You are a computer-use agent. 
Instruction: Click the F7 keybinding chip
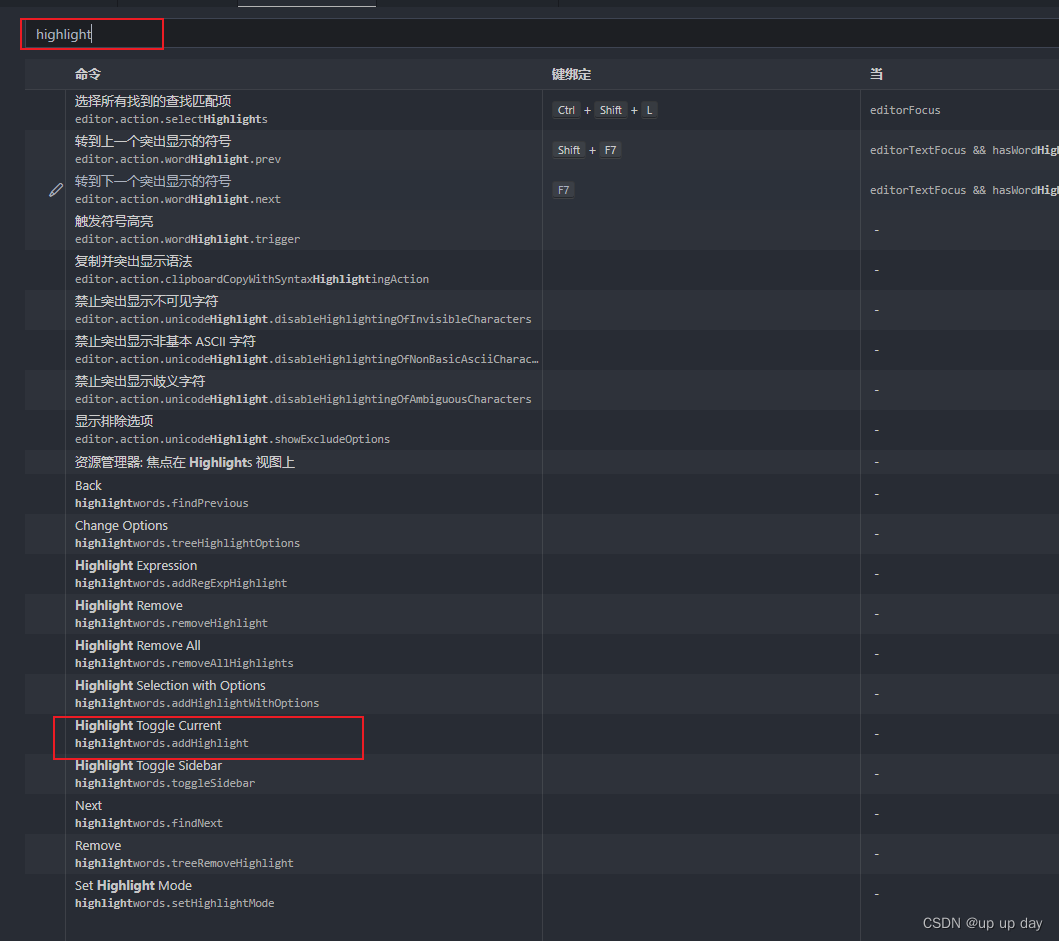click(x=563, y=189)
